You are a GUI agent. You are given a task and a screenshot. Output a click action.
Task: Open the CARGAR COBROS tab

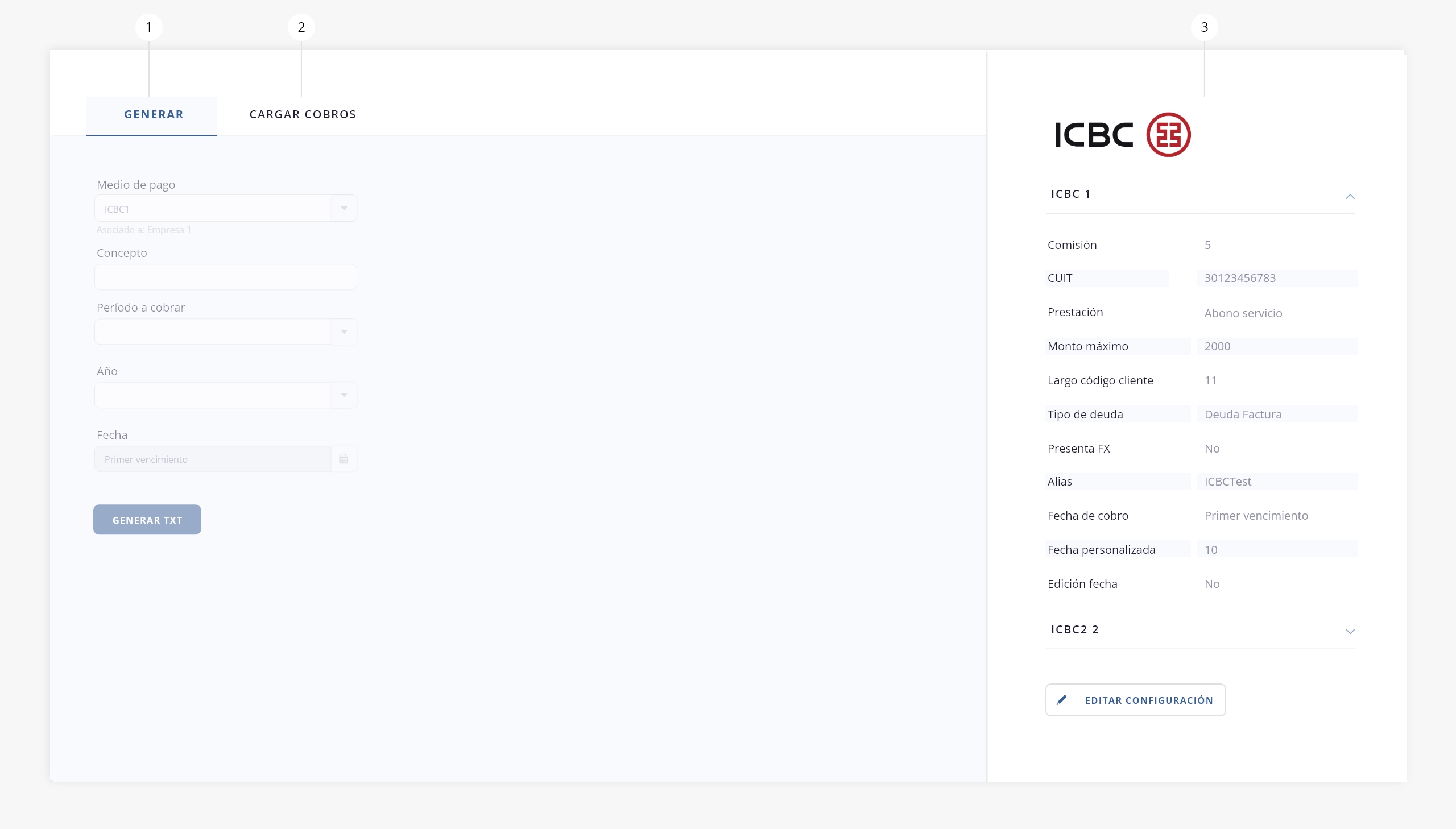tap(303, 114)
